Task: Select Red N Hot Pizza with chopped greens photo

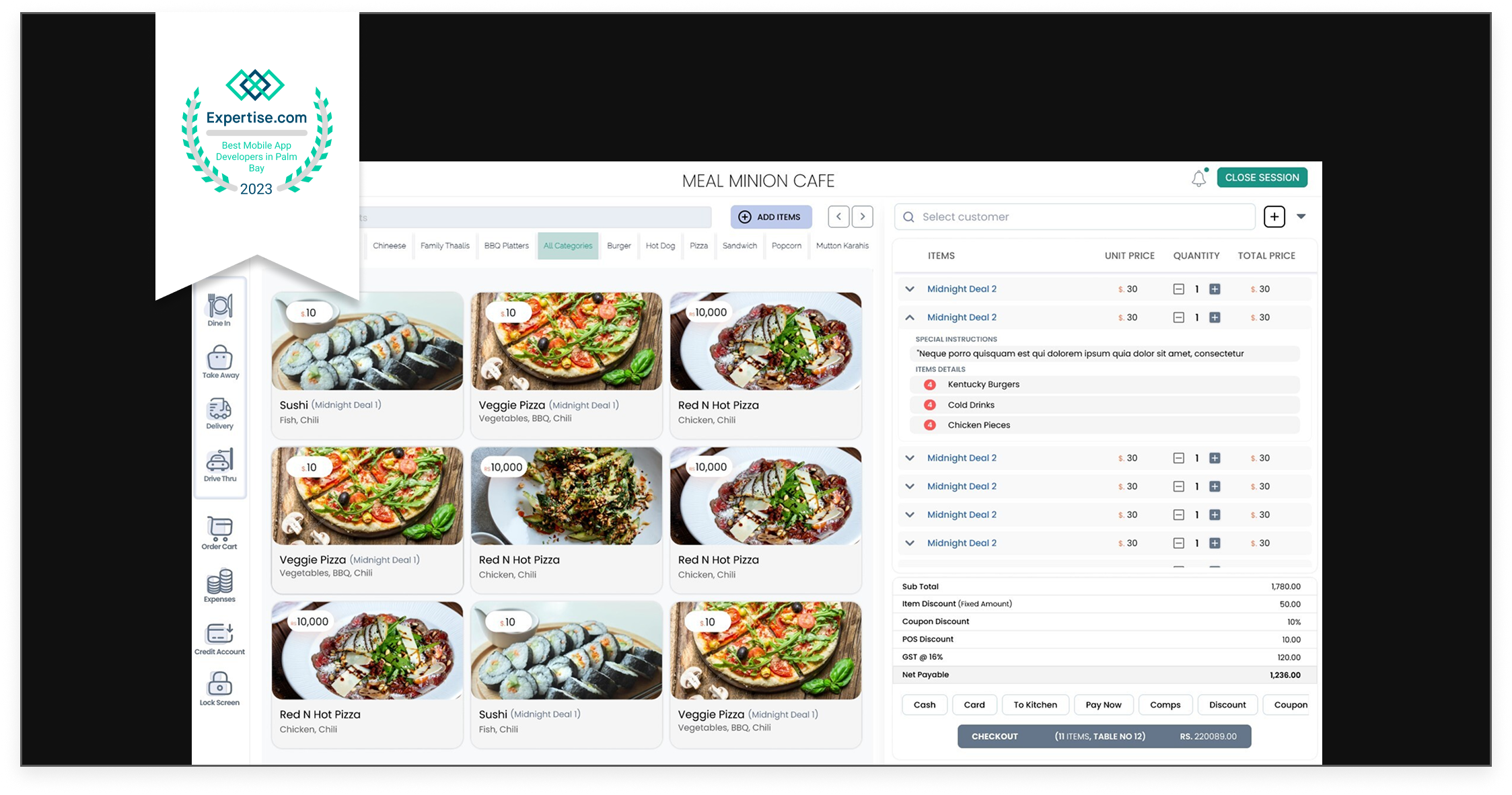Action: 566,520
